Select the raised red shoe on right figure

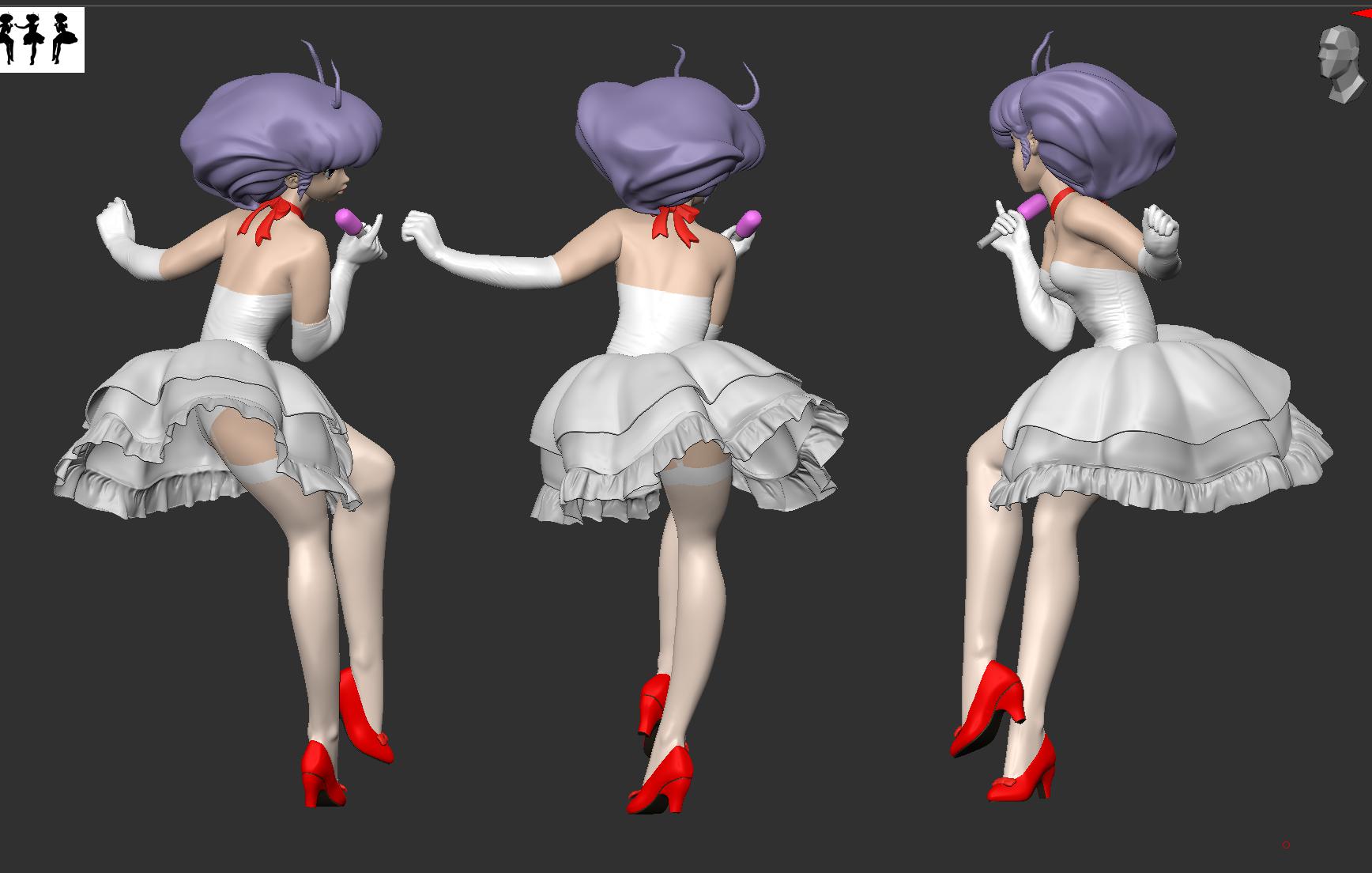point(989,710)
